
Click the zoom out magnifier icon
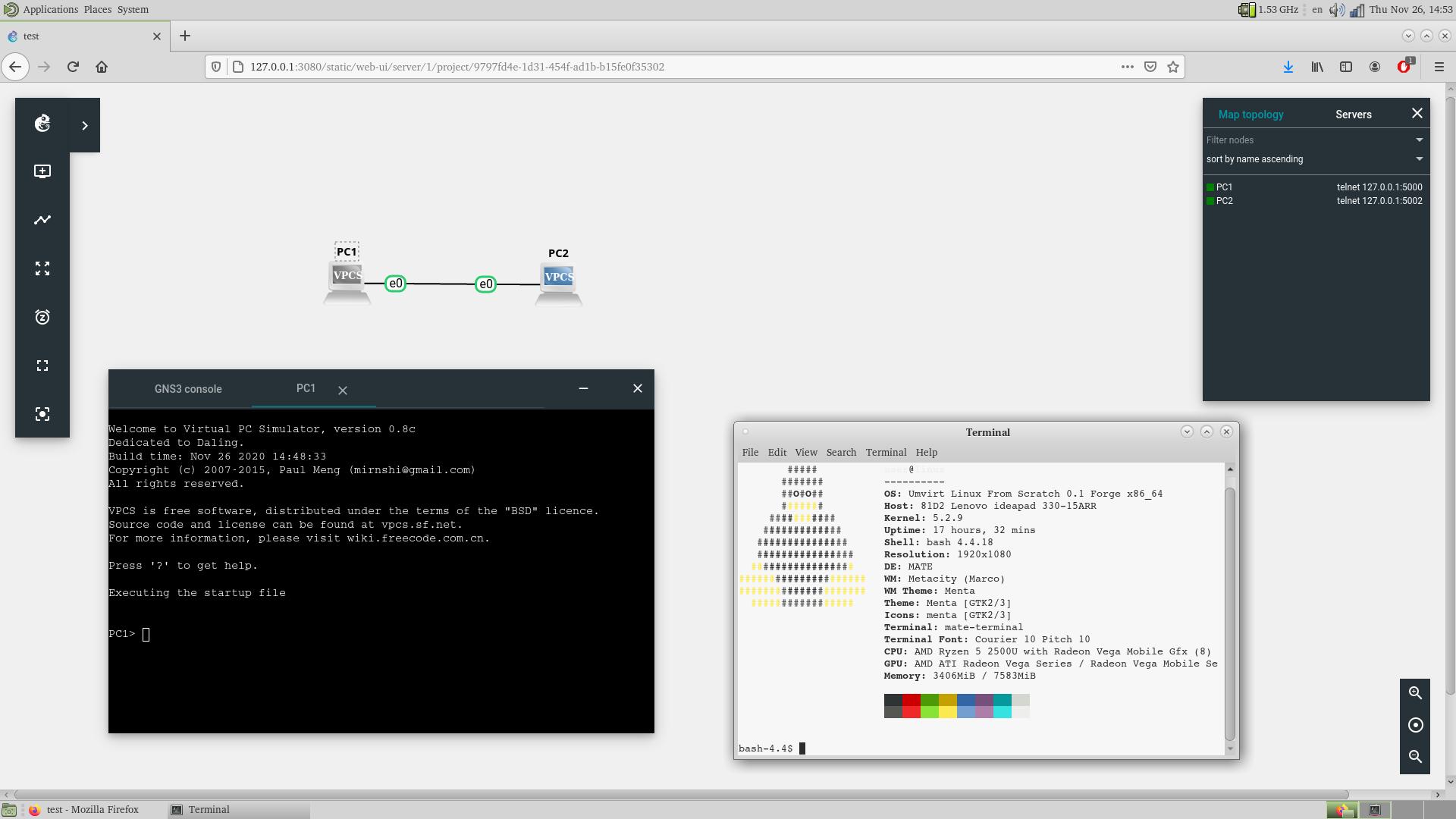click(x=1415, y=756)
